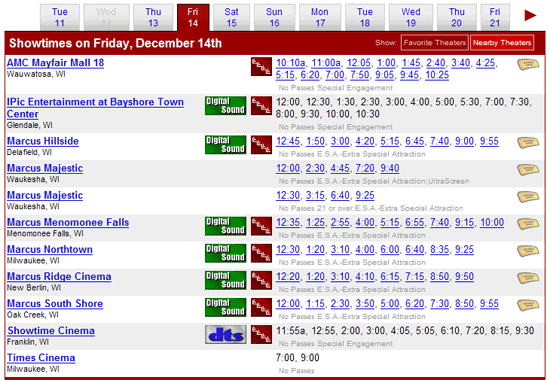Click the Digital Sound icon for Marcus Hillside
Screen dimensions: 550x380
(x=226, y=145)
